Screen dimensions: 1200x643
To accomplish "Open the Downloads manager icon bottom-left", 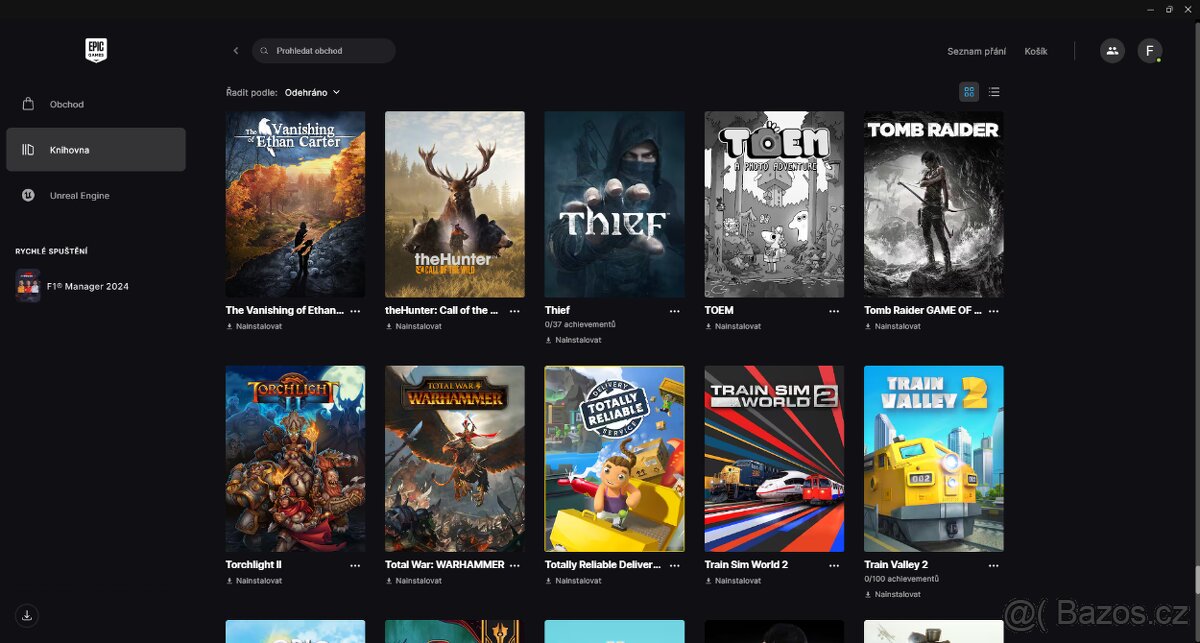I will (x=27, y=616).
